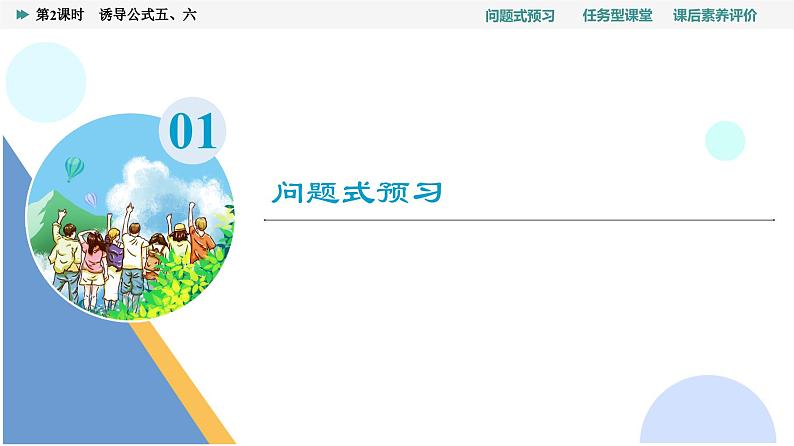This screenshot has width=794, height=446.
Task: Go to the 课后素养评价 tab
Action: tap(715, 15)
